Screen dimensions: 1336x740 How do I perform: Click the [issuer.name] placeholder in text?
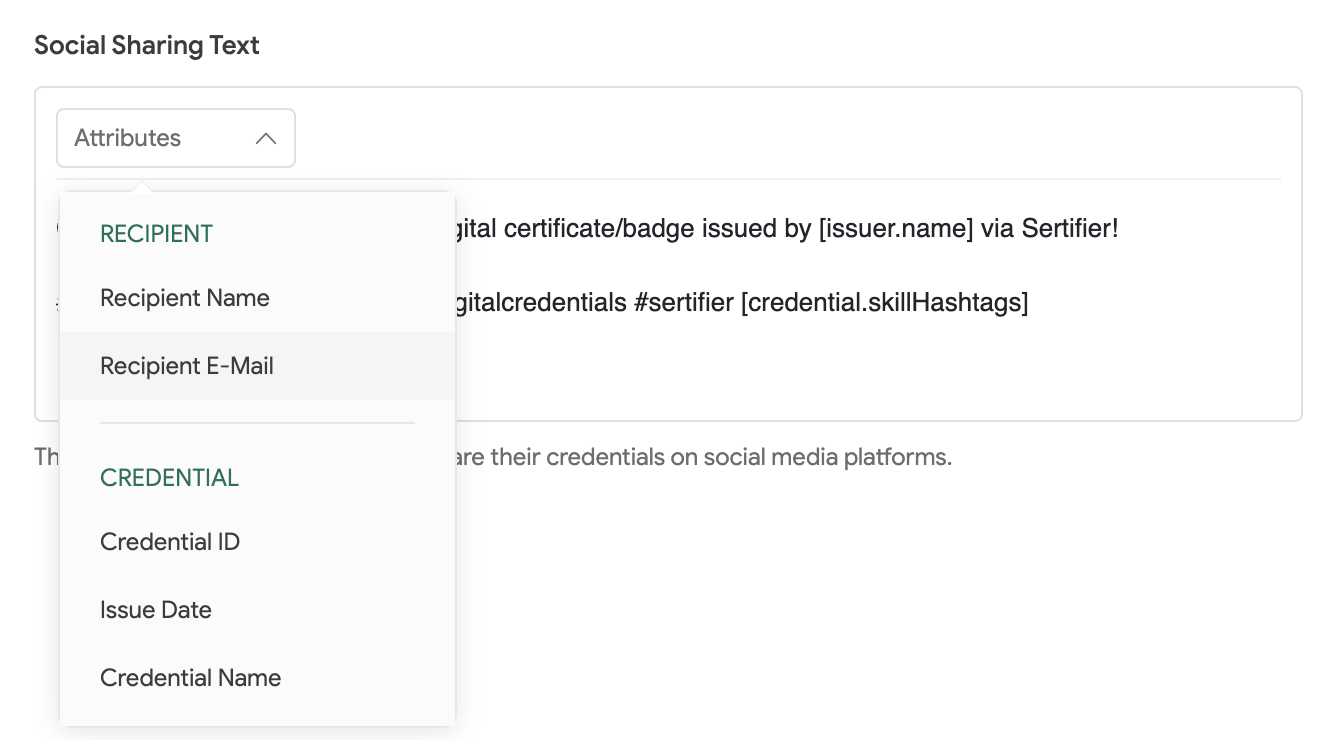896,229
